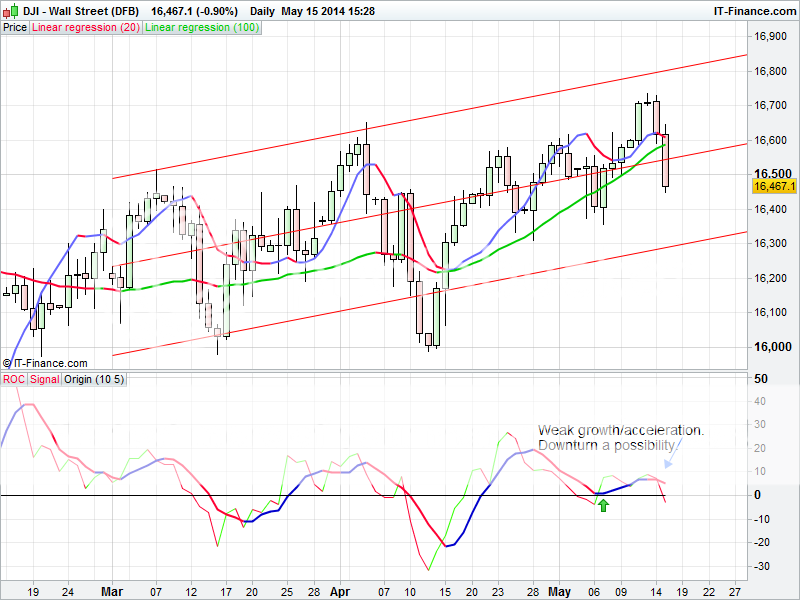Screen dimensions: 800x600
Task: Open Linear regression (100) indicator settings
Action: pos(202,28)
